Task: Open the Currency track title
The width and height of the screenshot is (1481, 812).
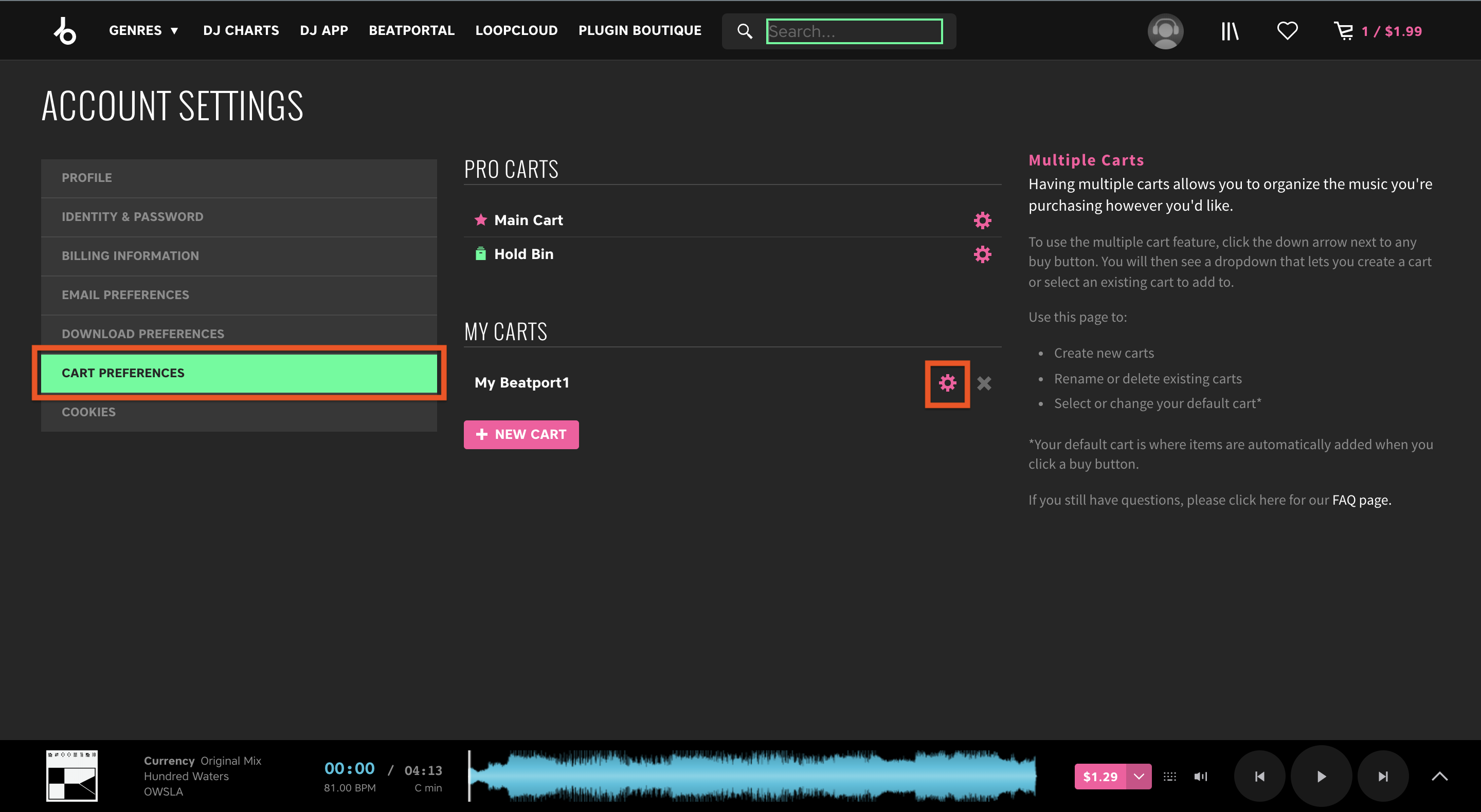Action: tap(169, 761)
